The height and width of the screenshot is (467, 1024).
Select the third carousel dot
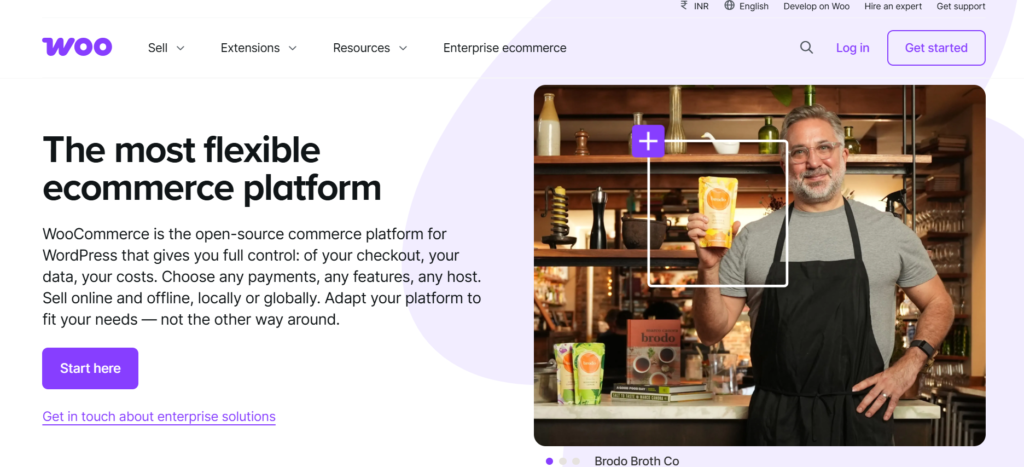576,461
